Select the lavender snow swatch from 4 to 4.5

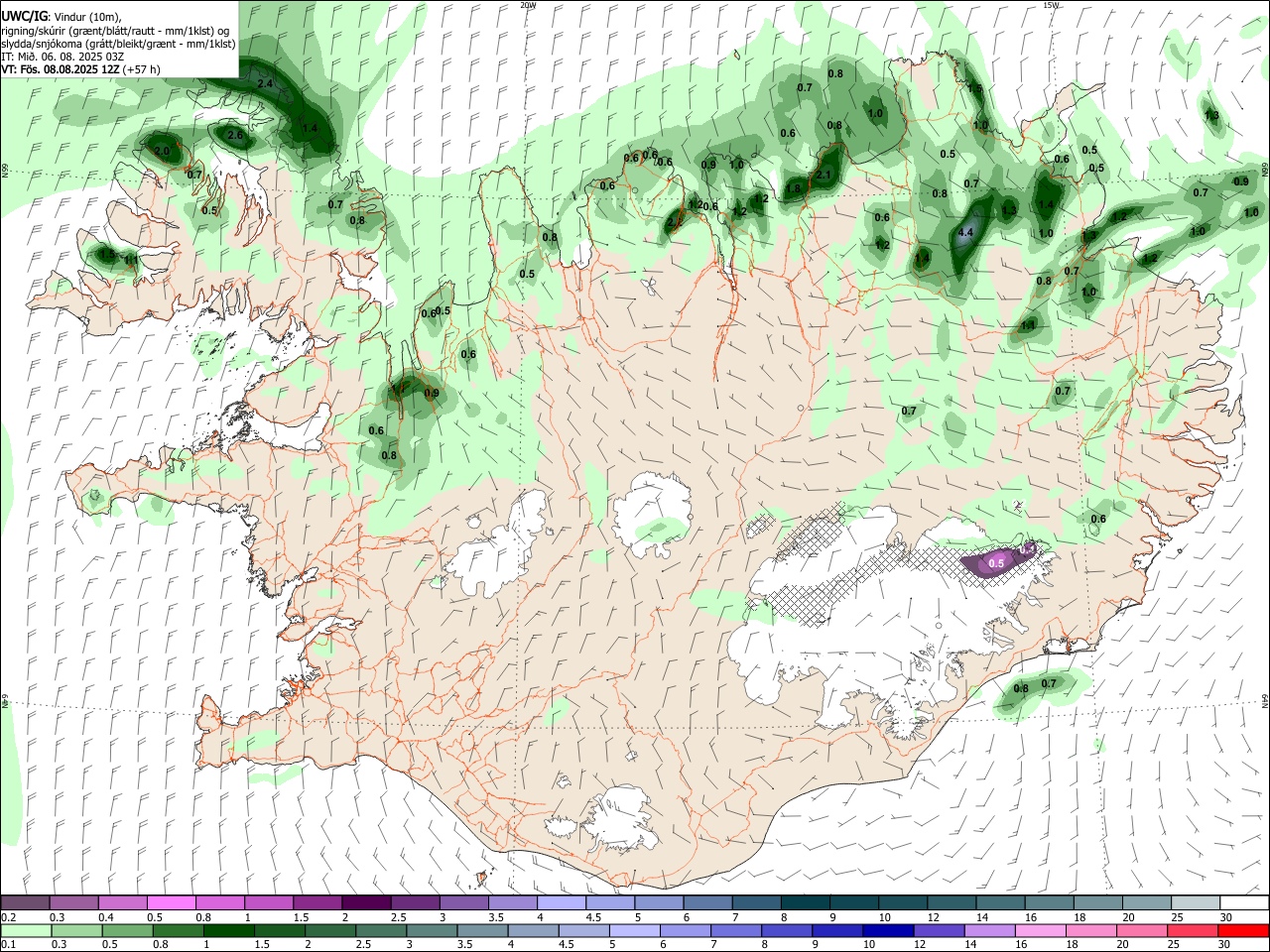coord(561,902)
